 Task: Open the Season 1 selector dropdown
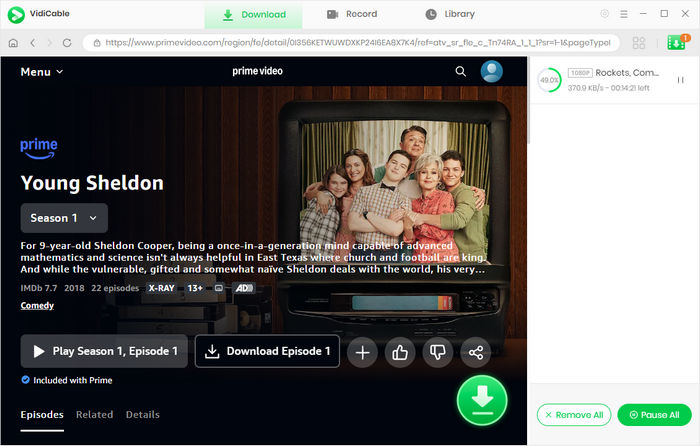pos(64,218)
